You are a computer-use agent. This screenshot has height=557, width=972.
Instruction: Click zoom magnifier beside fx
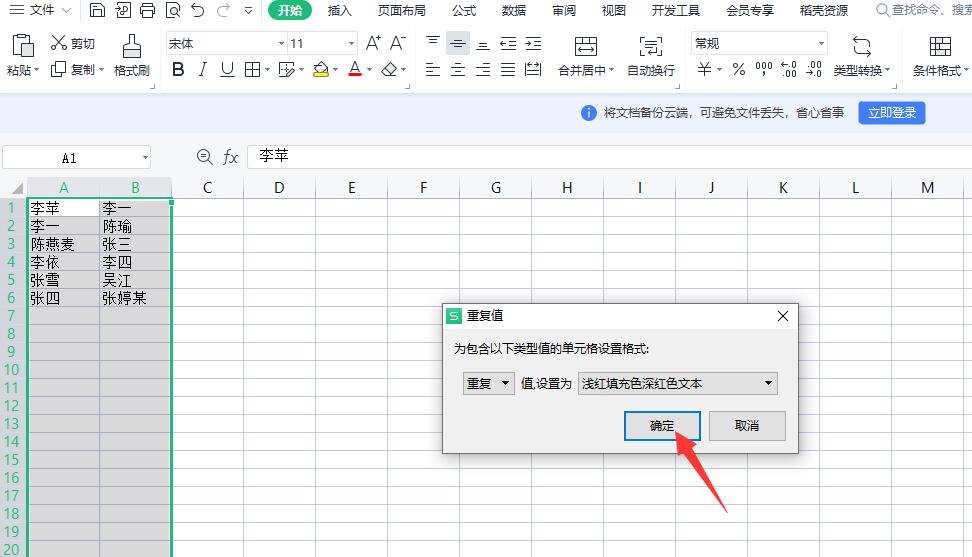point(205,157)
